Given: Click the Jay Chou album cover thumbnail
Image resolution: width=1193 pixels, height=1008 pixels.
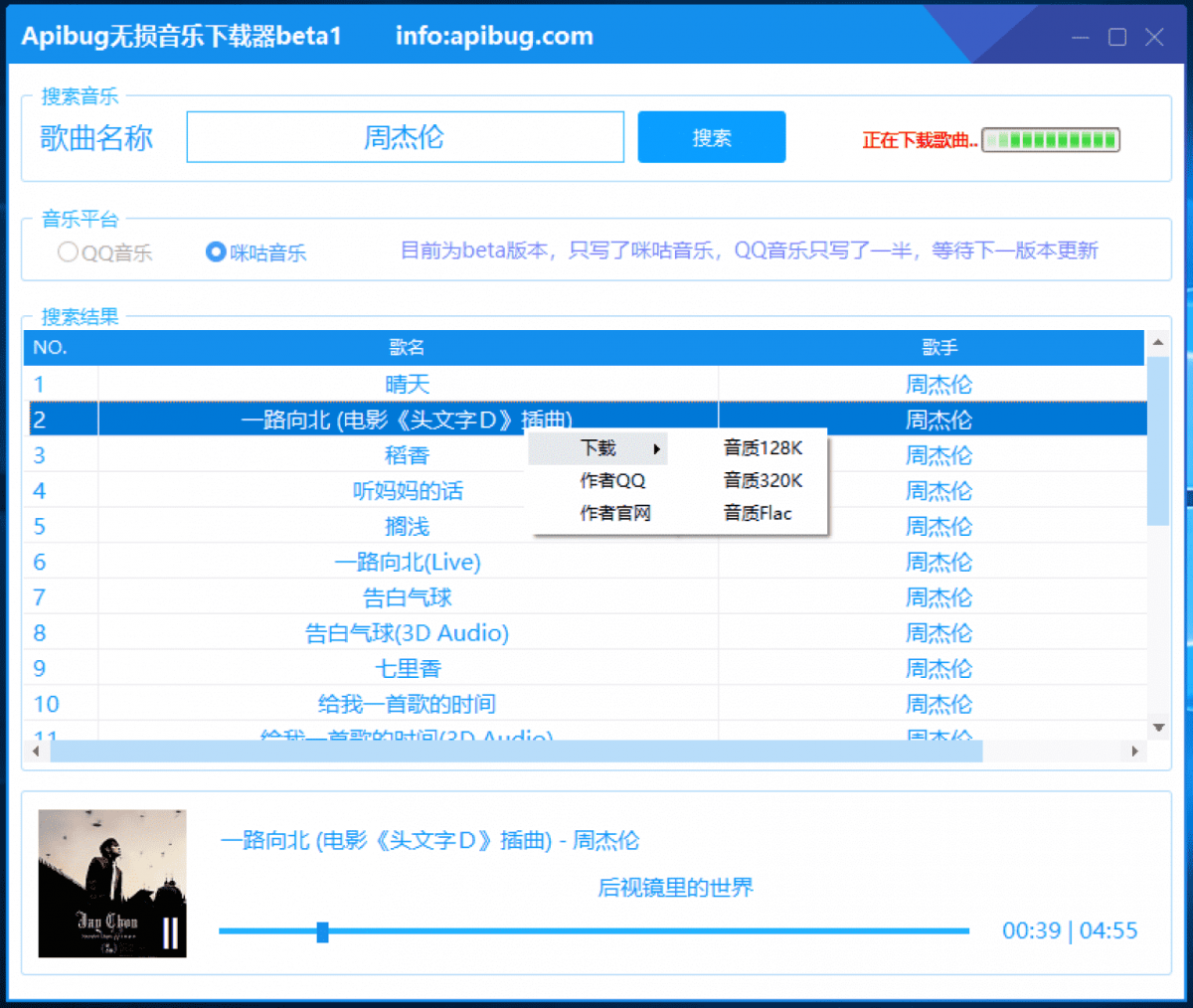Looking at the screenshot, I should pos(112,884).
